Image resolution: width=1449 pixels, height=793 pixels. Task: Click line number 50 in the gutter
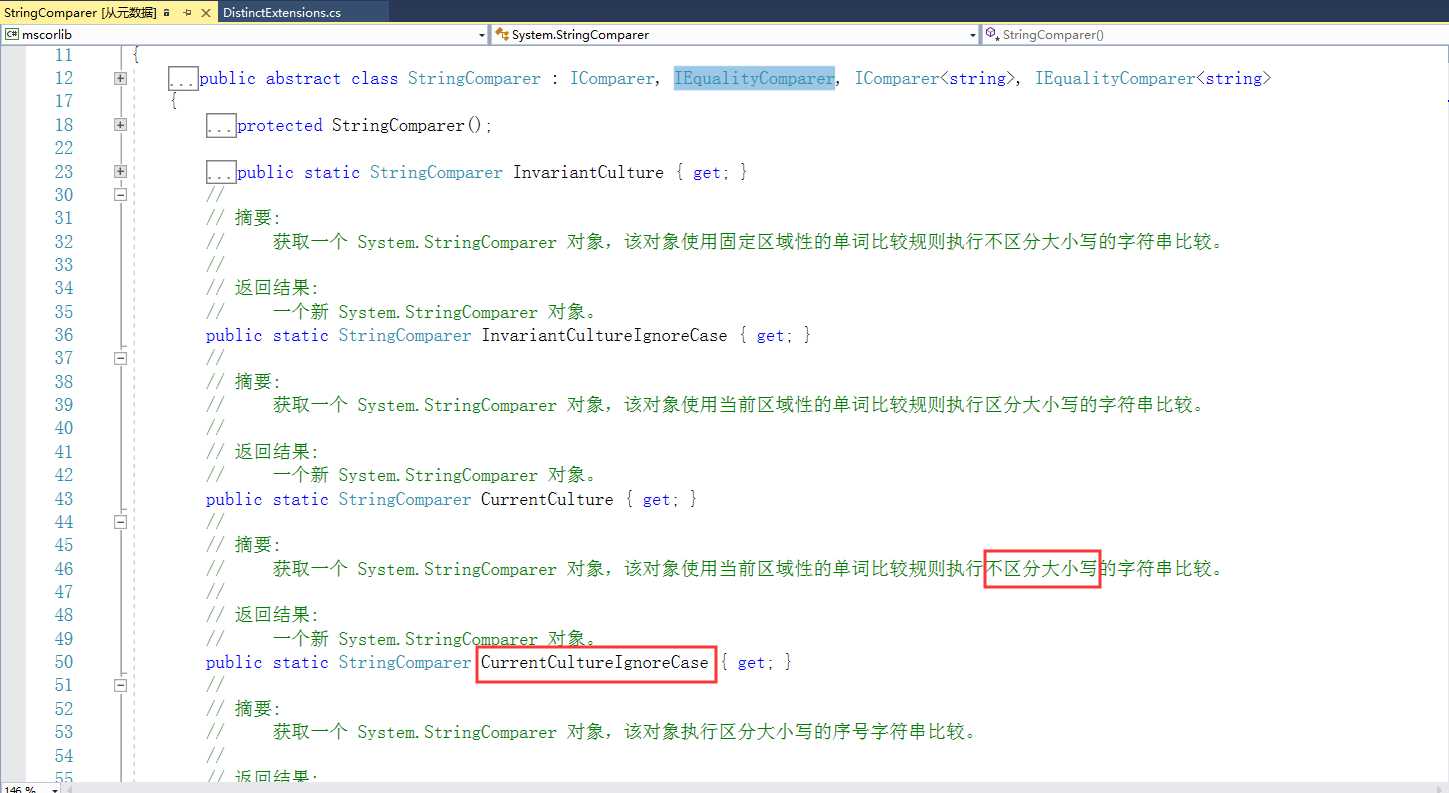pos(64,662)
